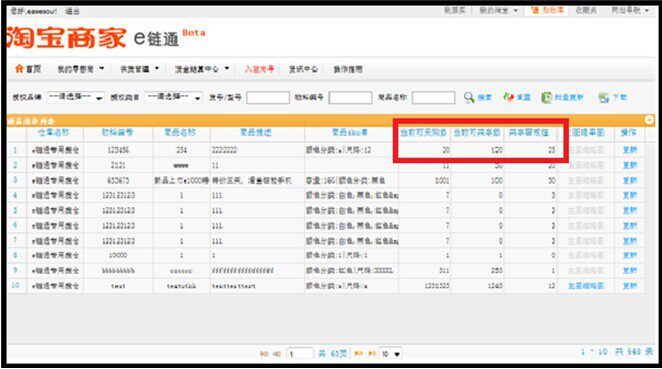This screenshot has width=662, height=369.
Task: Click the download (下载) icon
Action: (x=604, y=98)
